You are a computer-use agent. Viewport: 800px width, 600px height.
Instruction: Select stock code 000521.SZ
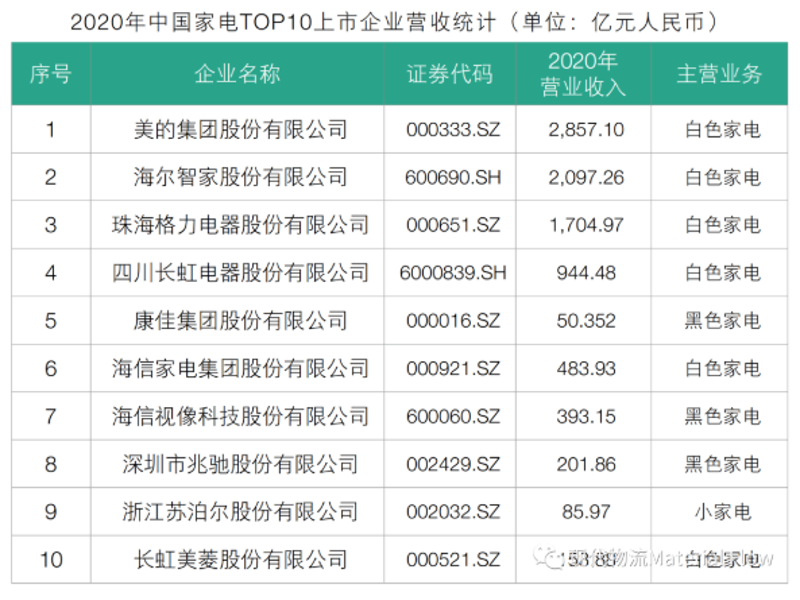tap(453, 560)
